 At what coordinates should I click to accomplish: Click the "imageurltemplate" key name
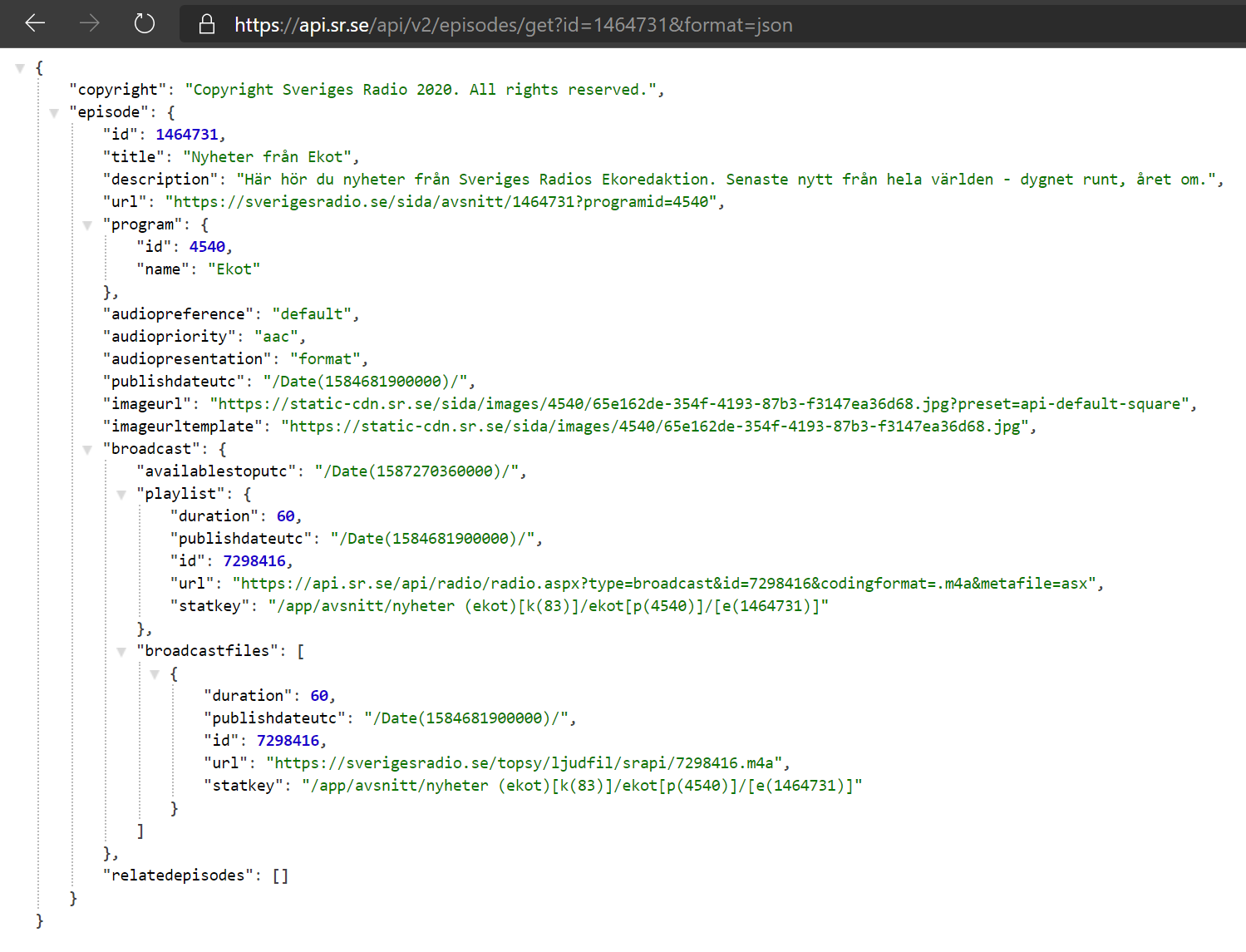(182, 427)
